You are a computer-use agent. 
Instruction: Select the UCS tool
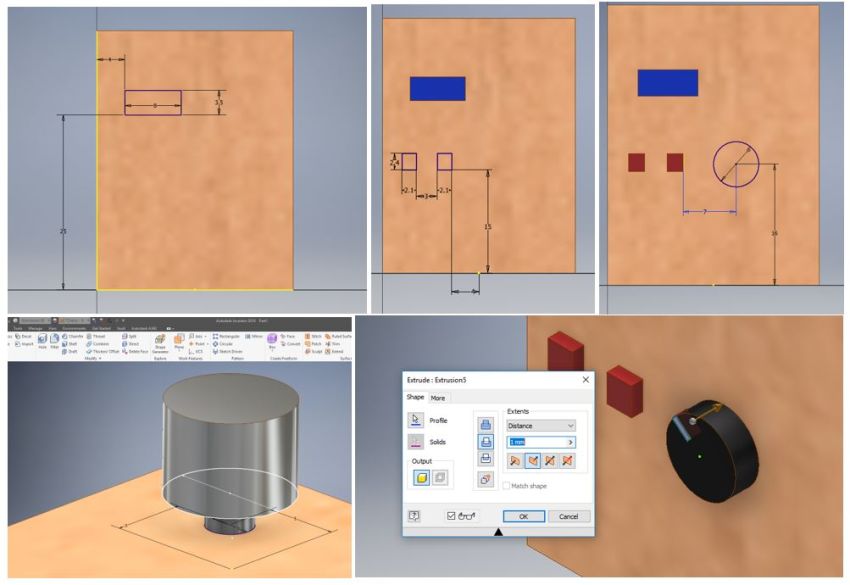coord(196,351)
